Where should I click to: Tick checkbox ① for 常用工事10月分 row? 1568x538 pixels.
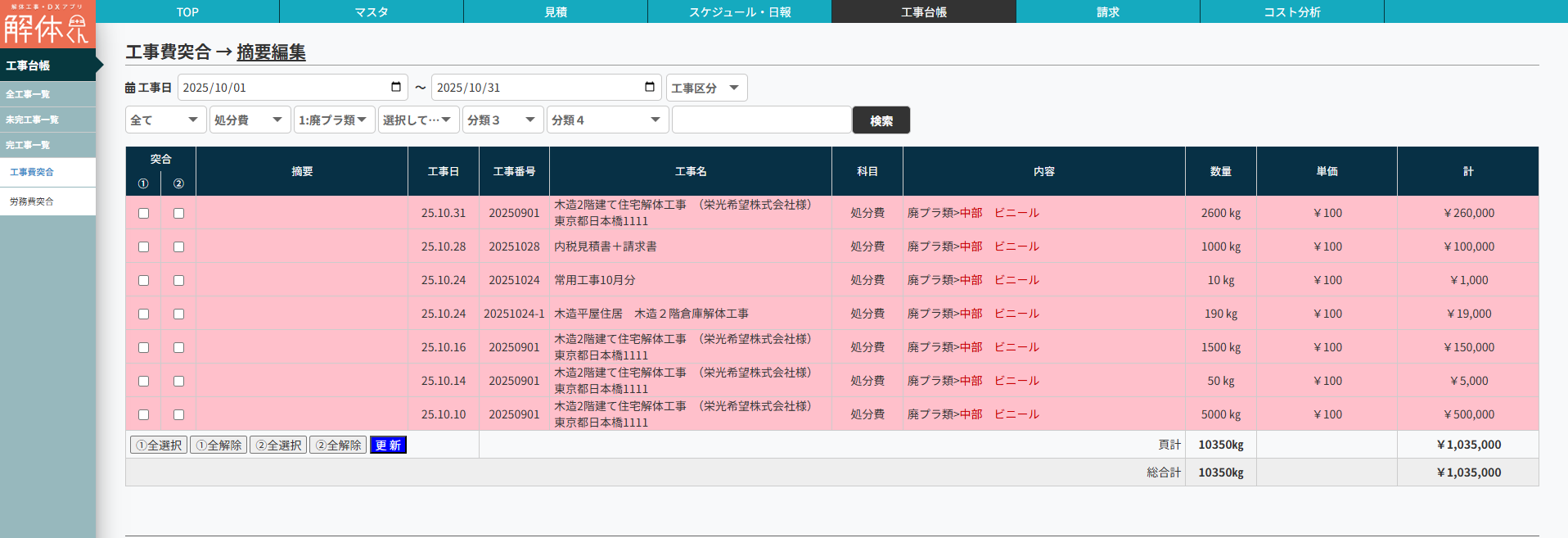[x=143, y=280]
